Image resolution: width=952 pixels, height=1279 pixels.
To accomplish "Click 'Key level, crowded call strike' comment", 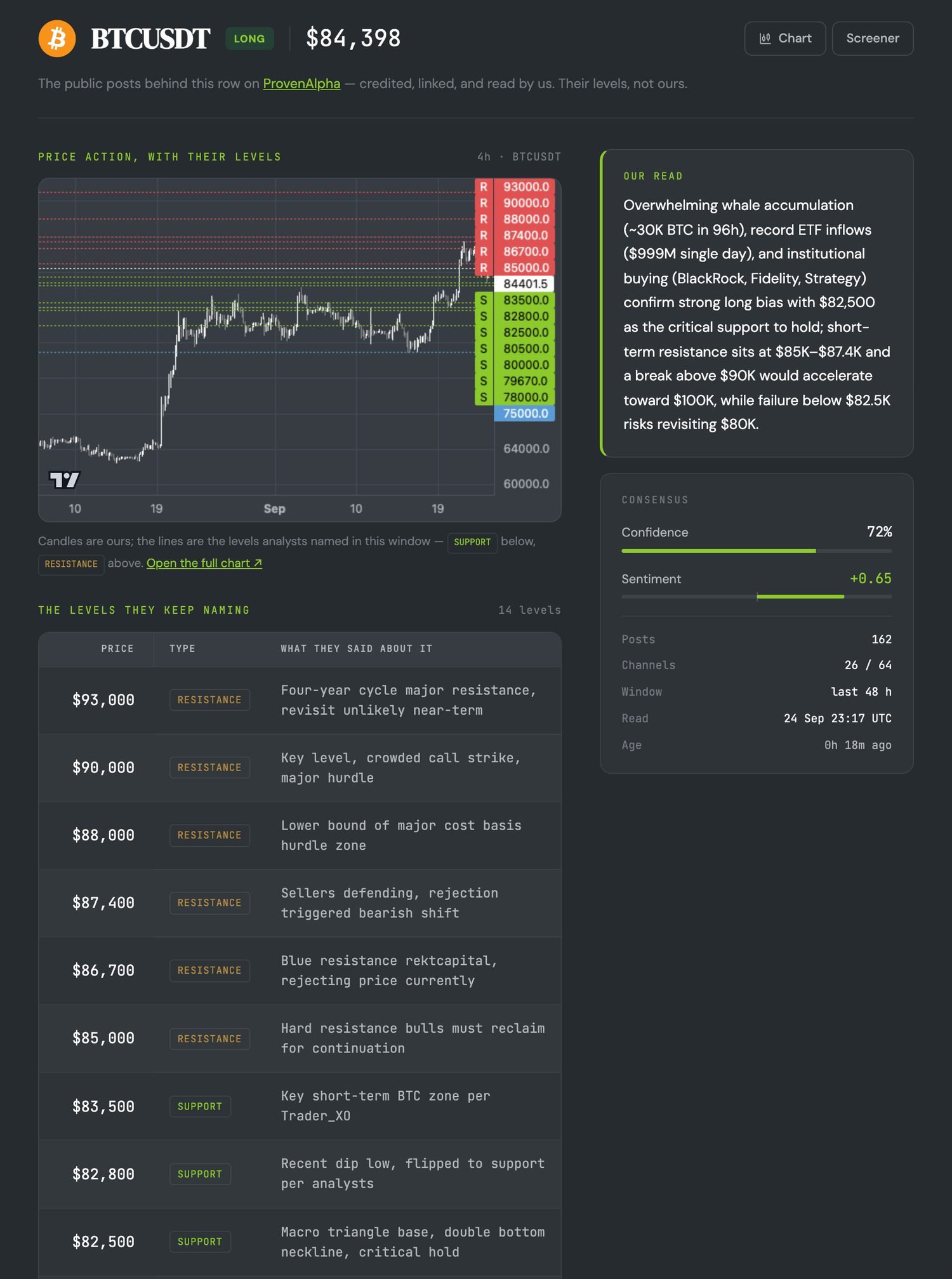I will point(401,768).
